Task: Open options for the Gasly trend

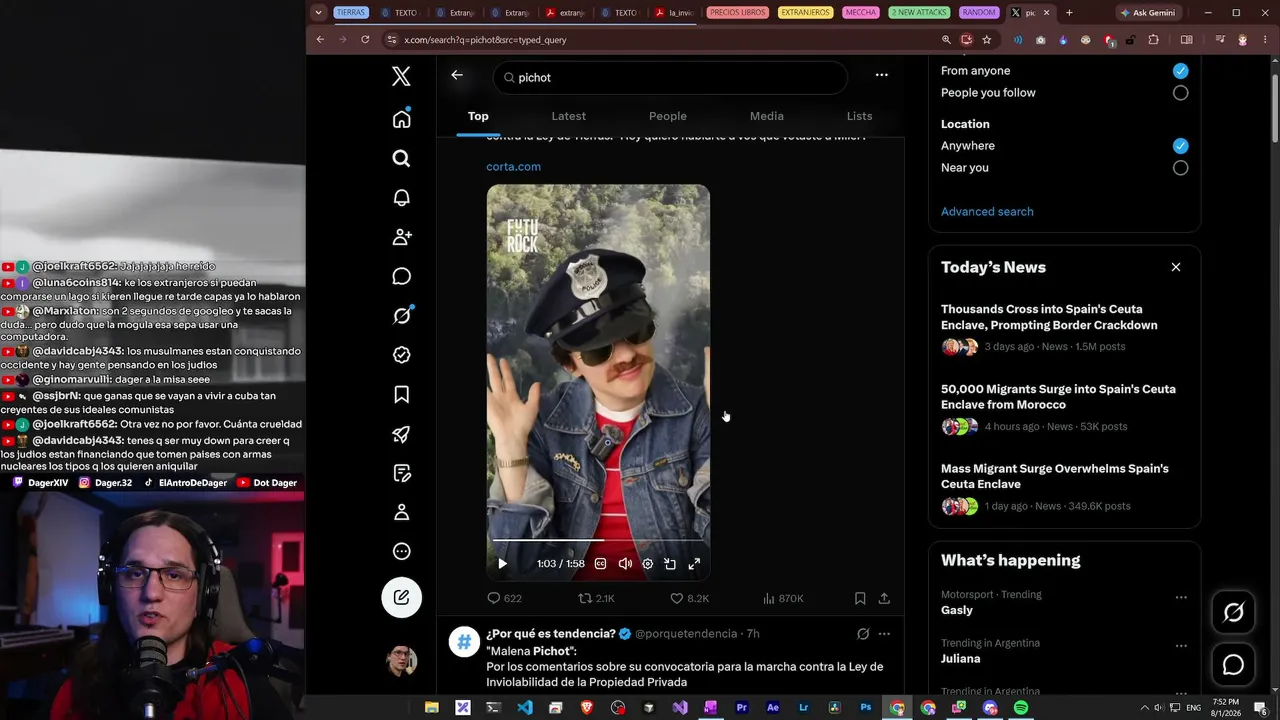Action: point(1181,598)
